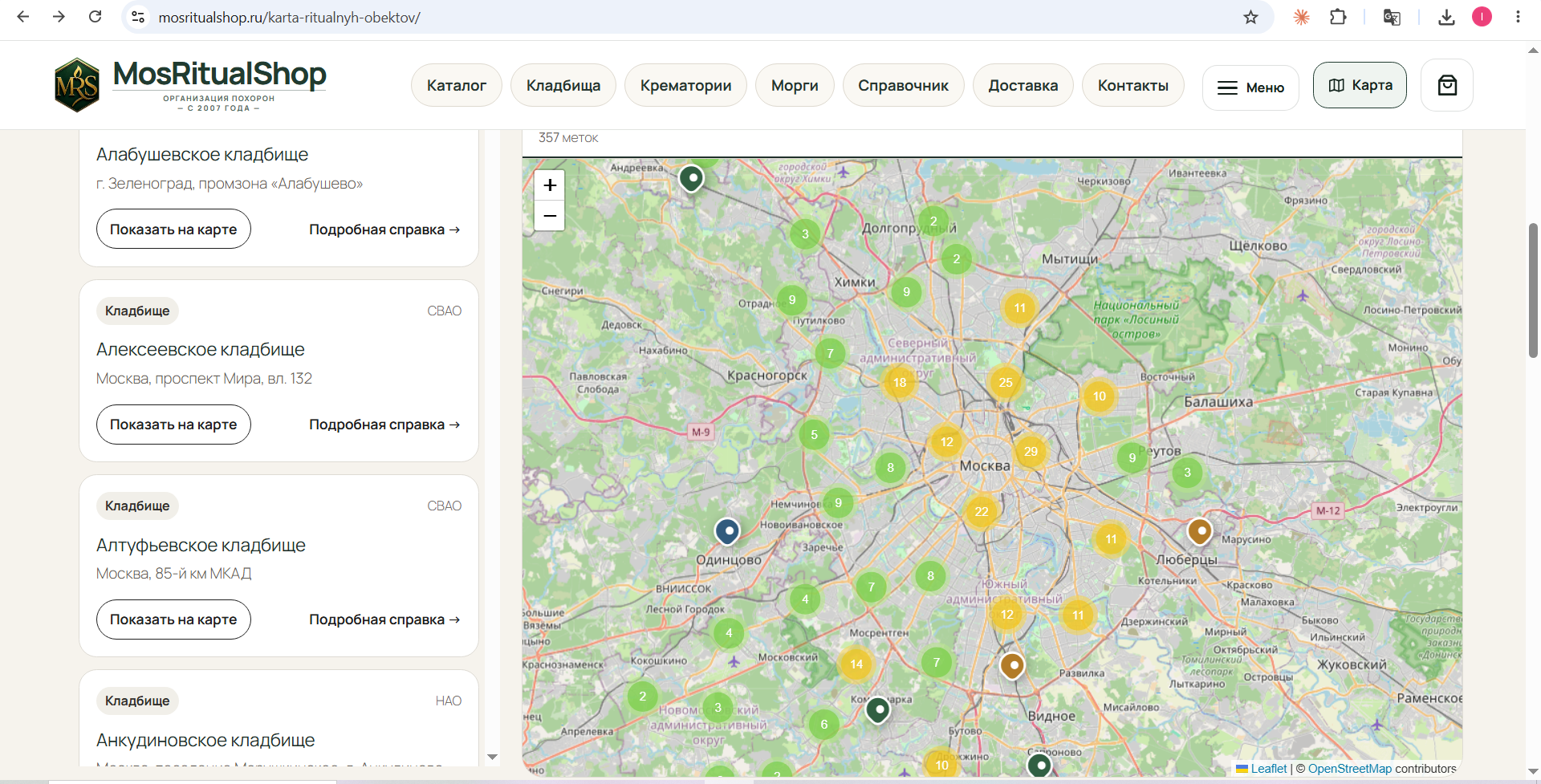
Task: Click the Алабушевское кладбище title
Action: click(x=202, y=155)
